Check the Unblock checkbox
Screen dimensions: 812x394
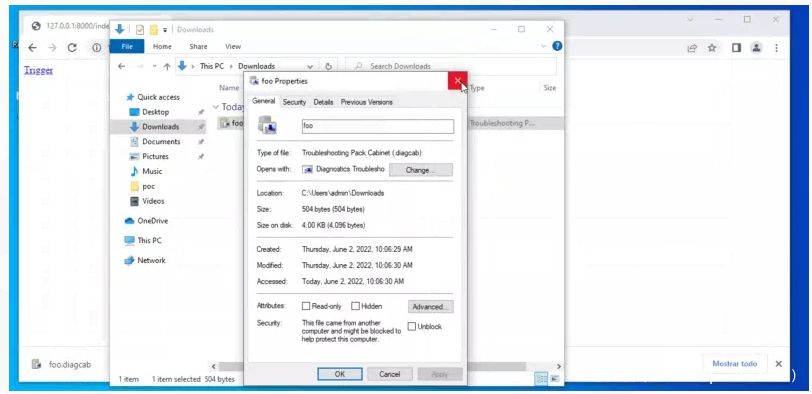click(412, 326)
